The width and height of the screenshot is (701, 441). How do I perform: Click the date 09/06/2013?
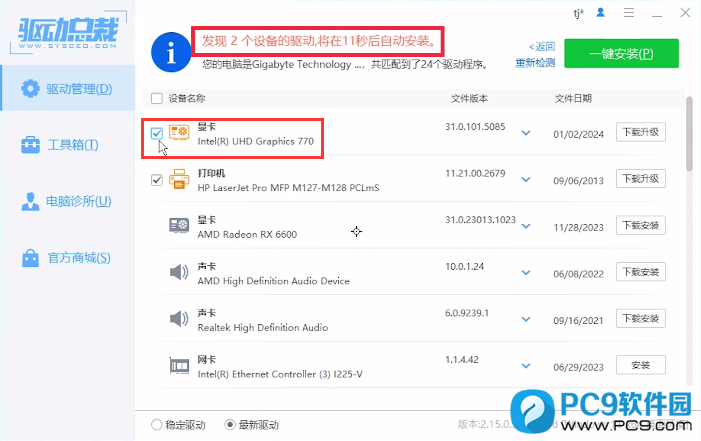(579, 181)
